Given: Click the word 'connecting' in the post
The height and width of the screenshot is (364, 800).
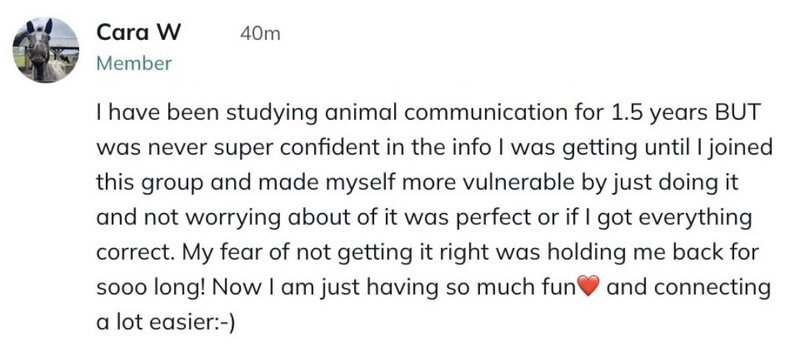Looking at the screenshot, I should (712, 288).
